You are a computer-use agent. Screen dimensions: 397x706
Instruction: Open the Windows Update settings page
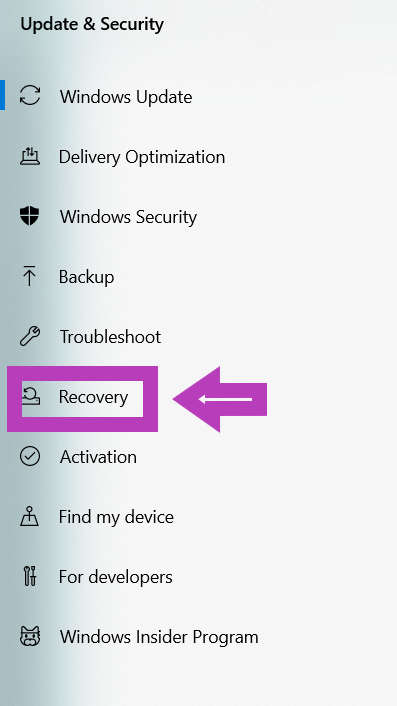click(126, 96)
